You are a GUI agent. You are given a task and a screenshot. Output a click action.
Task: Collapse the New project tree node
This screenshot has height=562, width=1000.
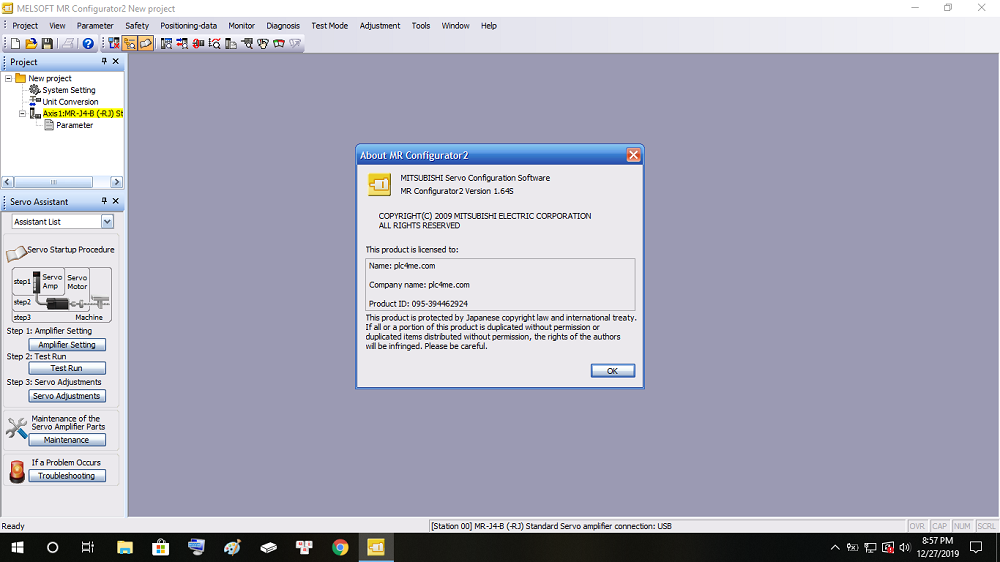coord(9,78)
